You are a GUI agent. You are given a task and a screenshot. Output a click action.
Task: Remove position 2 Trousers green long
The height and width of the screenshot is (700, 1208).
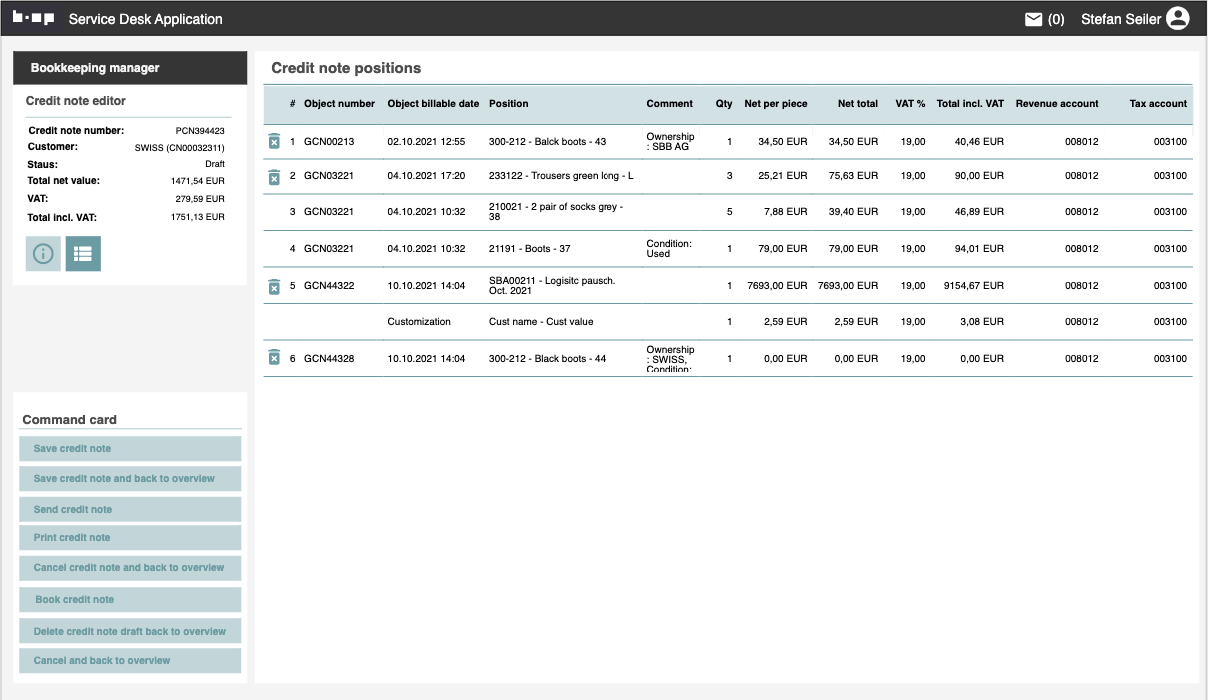click(274, 177)
